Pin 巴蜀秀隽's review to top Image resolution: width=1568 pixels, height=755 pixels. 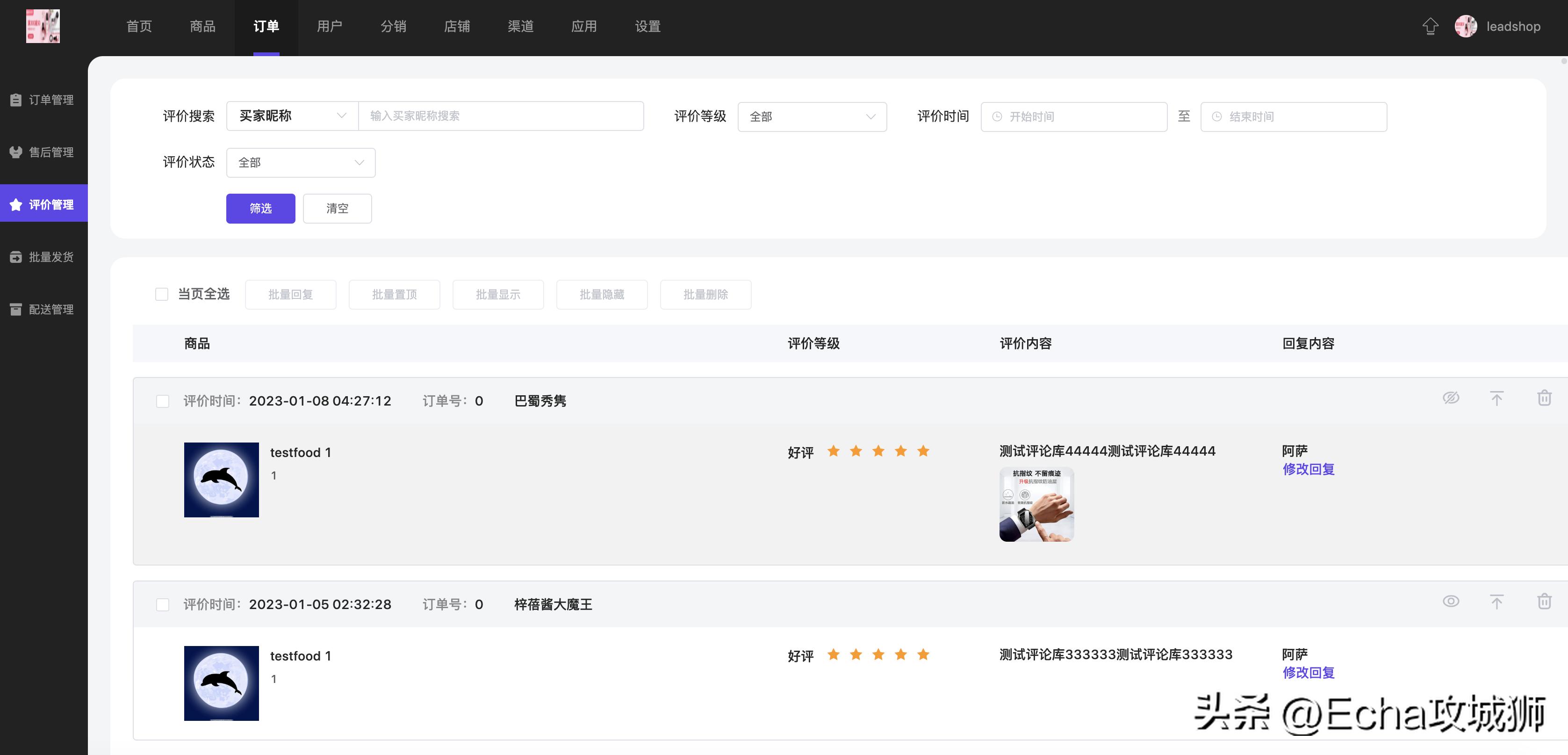click(x=1497, y=398)
